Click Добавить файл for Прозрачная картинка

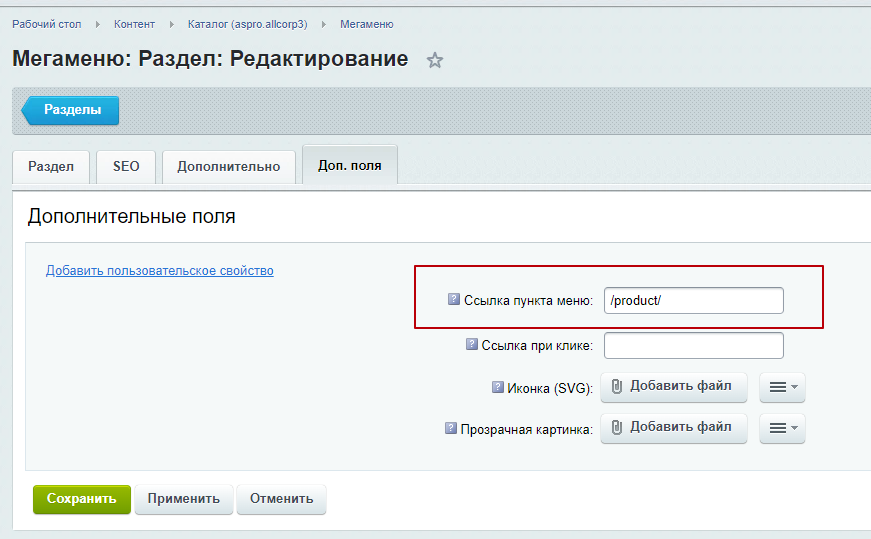[673, 427]
